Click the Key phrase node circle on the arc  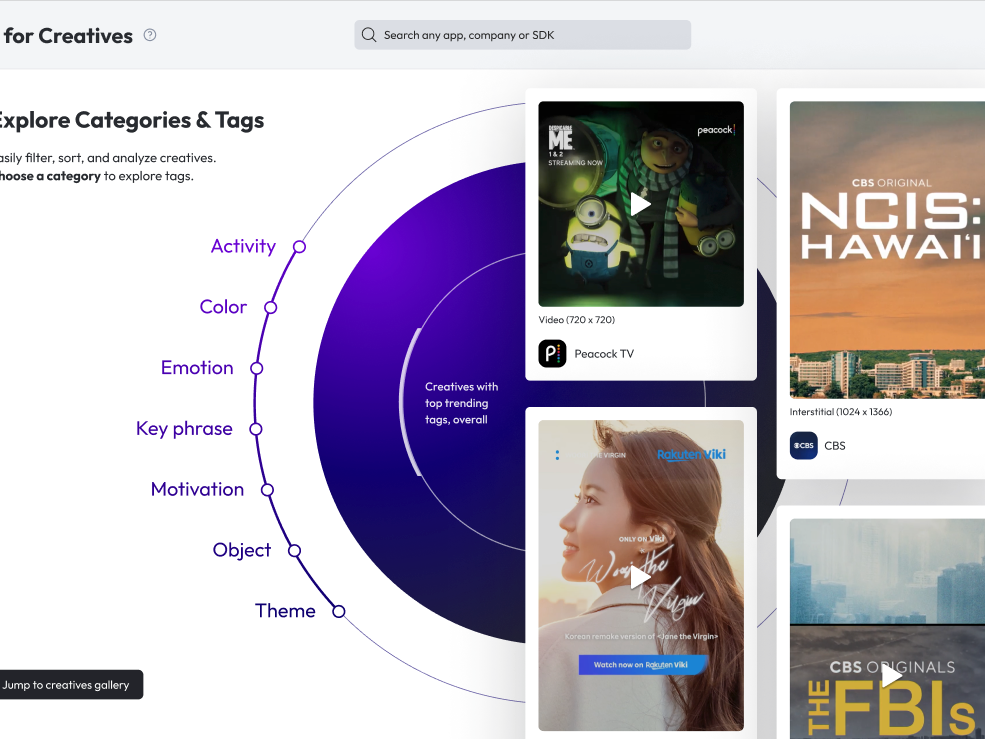(x=256, y=429)
